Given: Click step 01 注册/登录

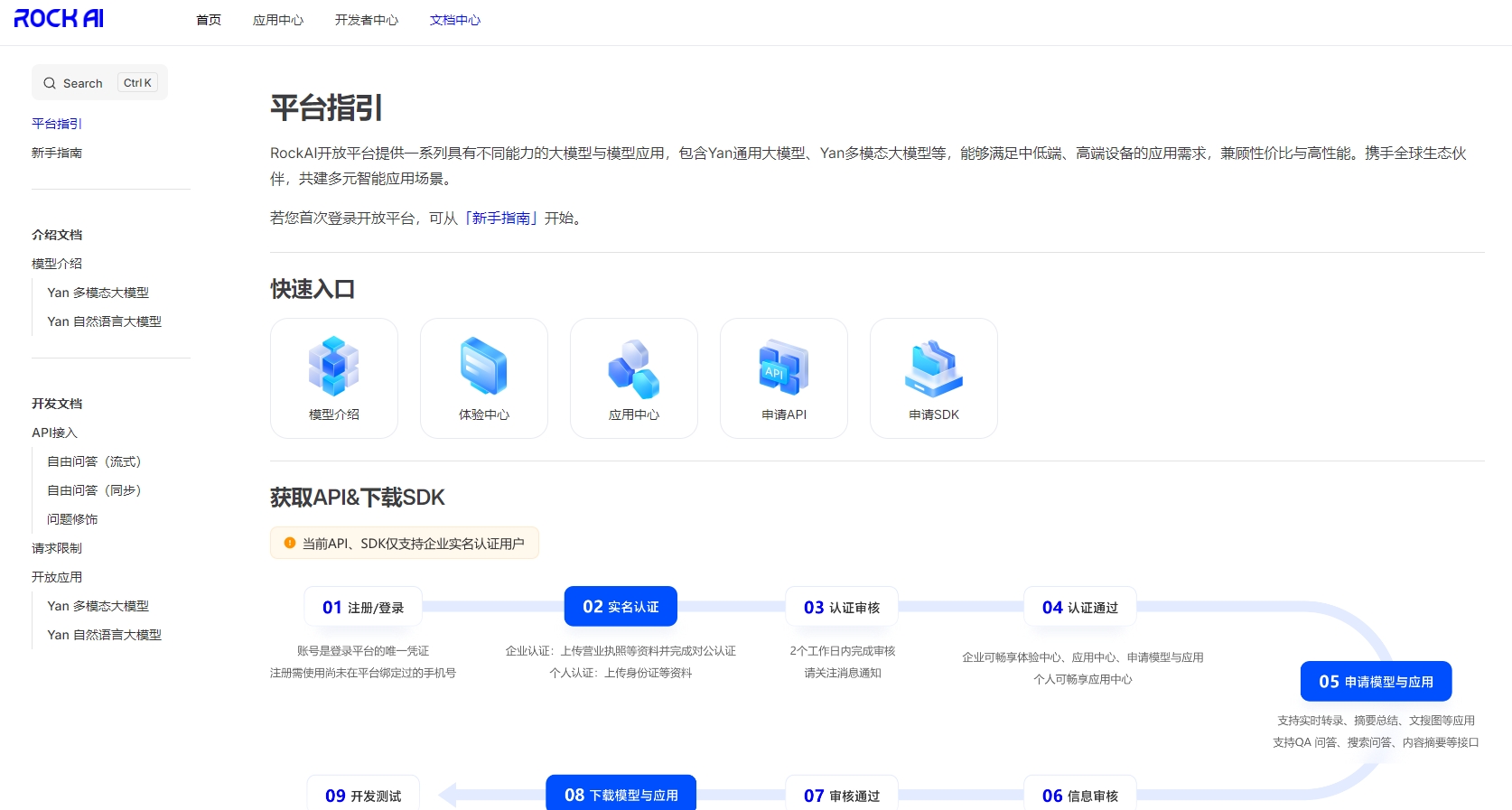Looking at the screenshot, I should pos(363,607).
